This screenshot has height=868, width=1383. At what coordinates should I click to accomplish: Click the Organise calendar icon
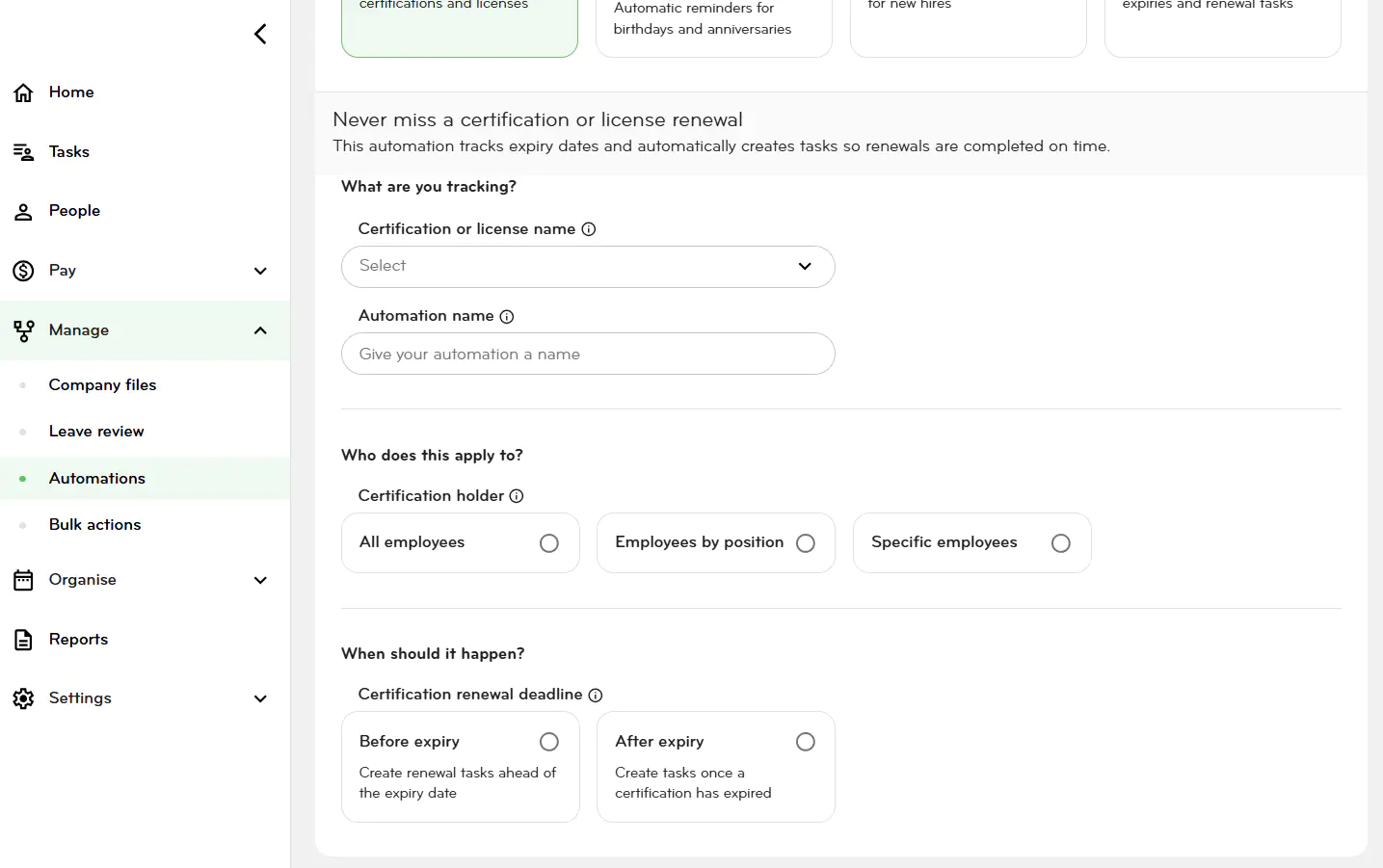pyautogui.click(x=24, y=580)
